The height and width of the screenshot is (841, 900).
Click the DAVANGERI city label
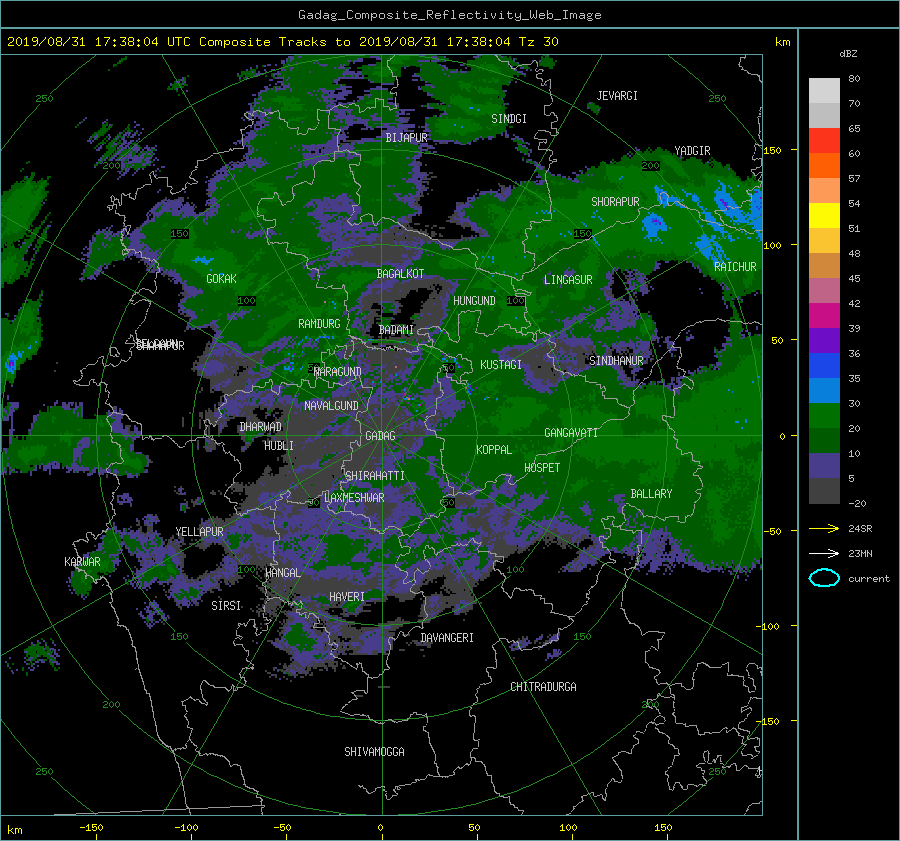click(447, 638)
